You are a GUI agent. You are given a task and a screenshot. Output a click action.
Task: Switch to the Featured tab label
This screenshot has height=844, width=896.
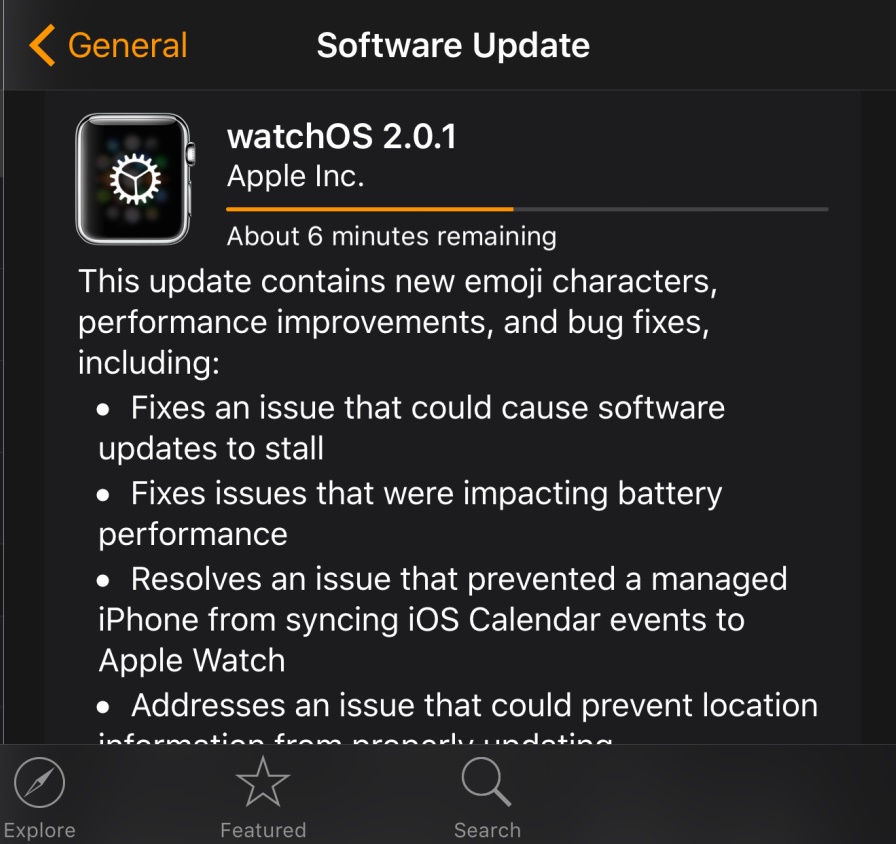263,830
